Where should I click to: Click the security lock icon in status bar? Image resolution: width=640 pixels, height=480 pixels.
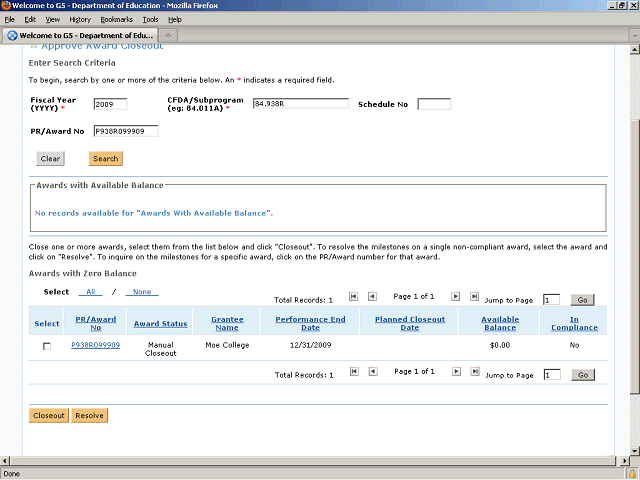[x=633, y=474]
